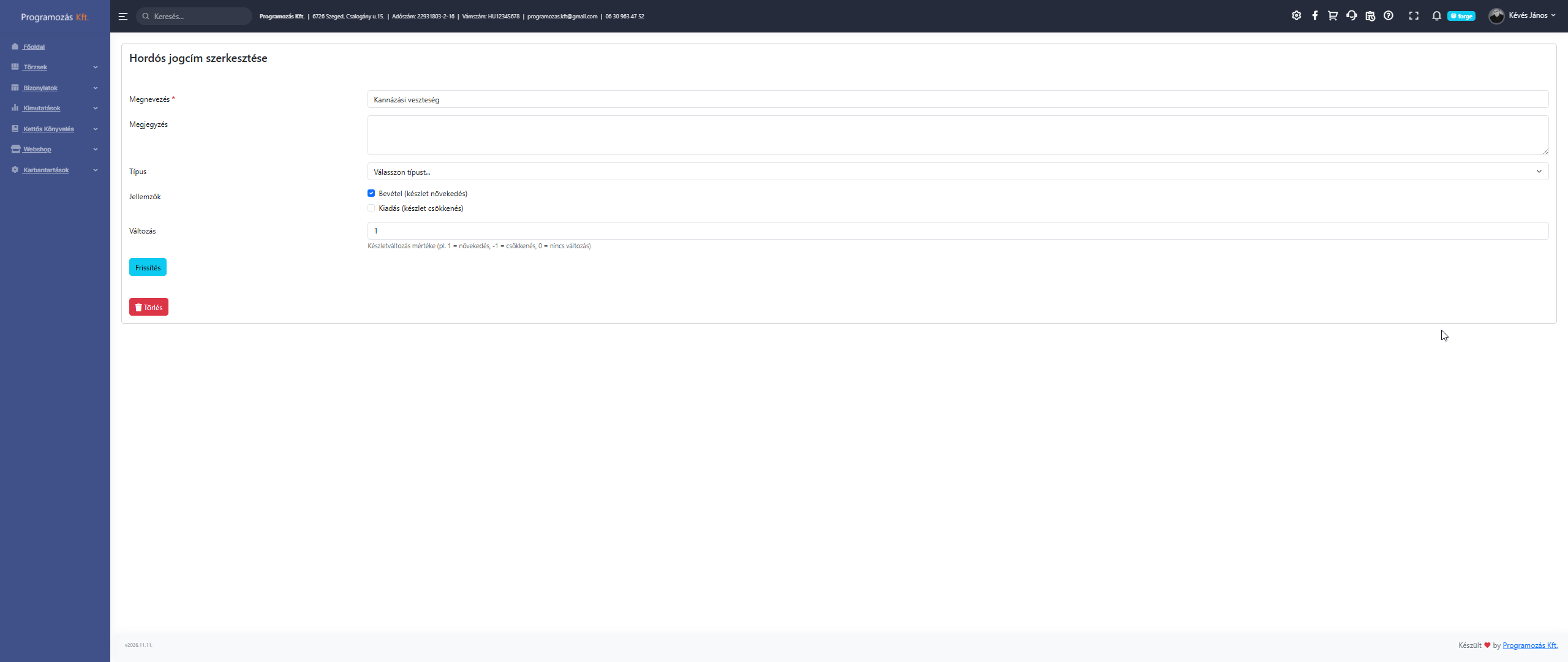Screen dimensions: 1568x662
Task: Open the notifications bell
Action: click(x=1436, y=16)
